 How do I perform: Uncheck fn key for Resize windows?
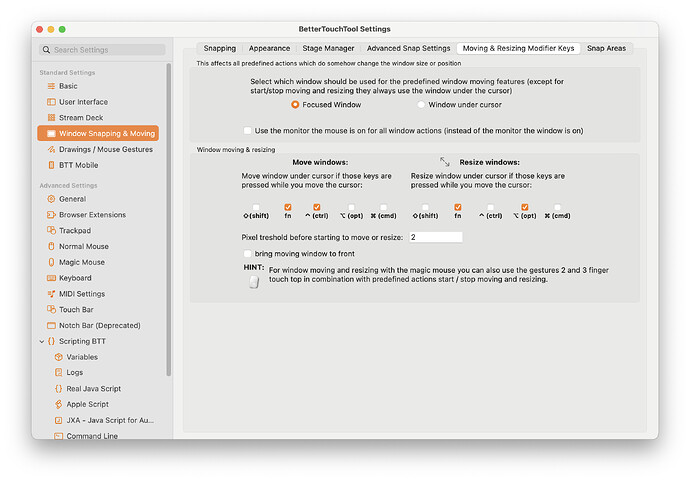(x=458, y=207)
